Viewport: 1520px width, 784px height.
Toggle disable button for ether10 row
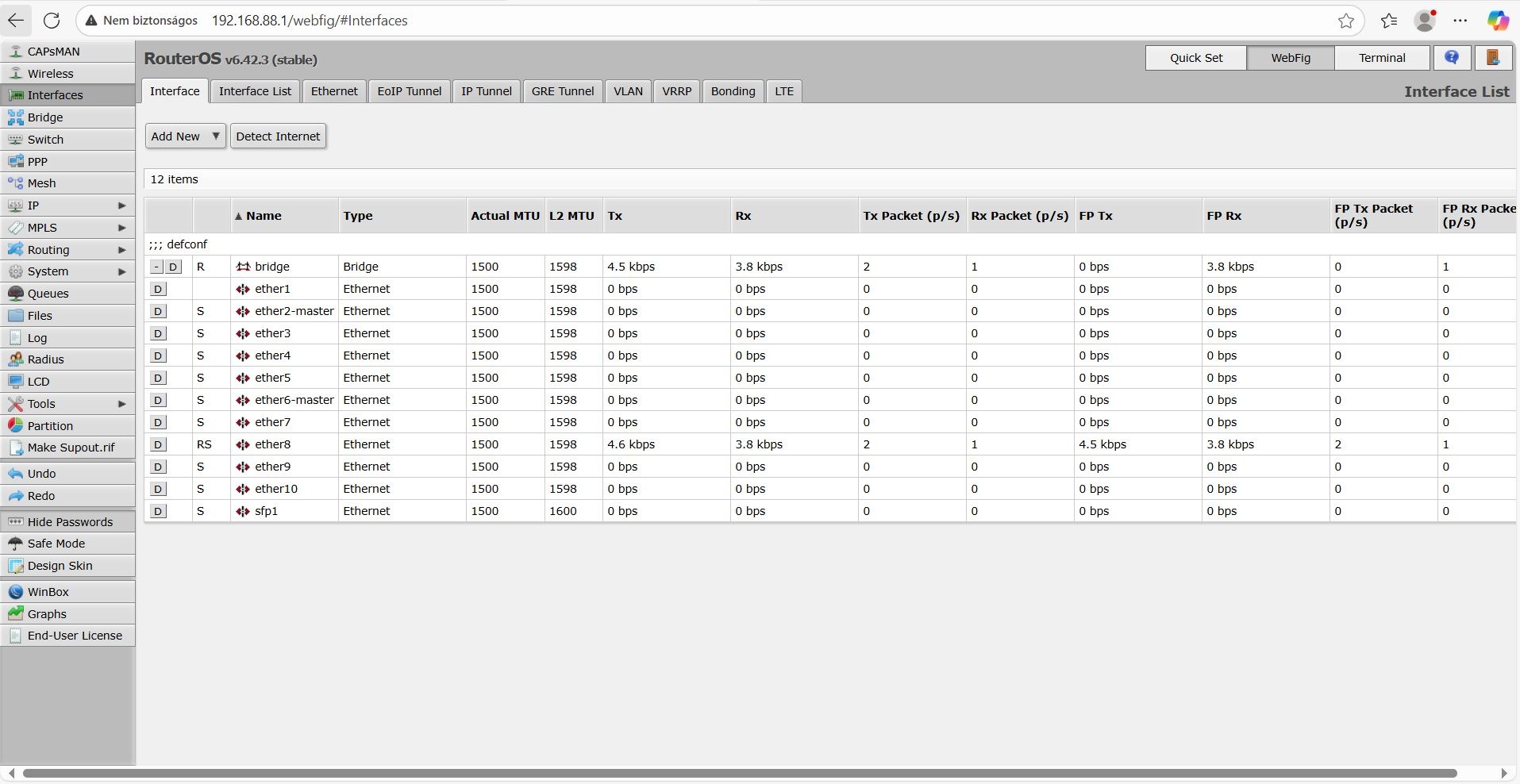(x=158, y=489)
